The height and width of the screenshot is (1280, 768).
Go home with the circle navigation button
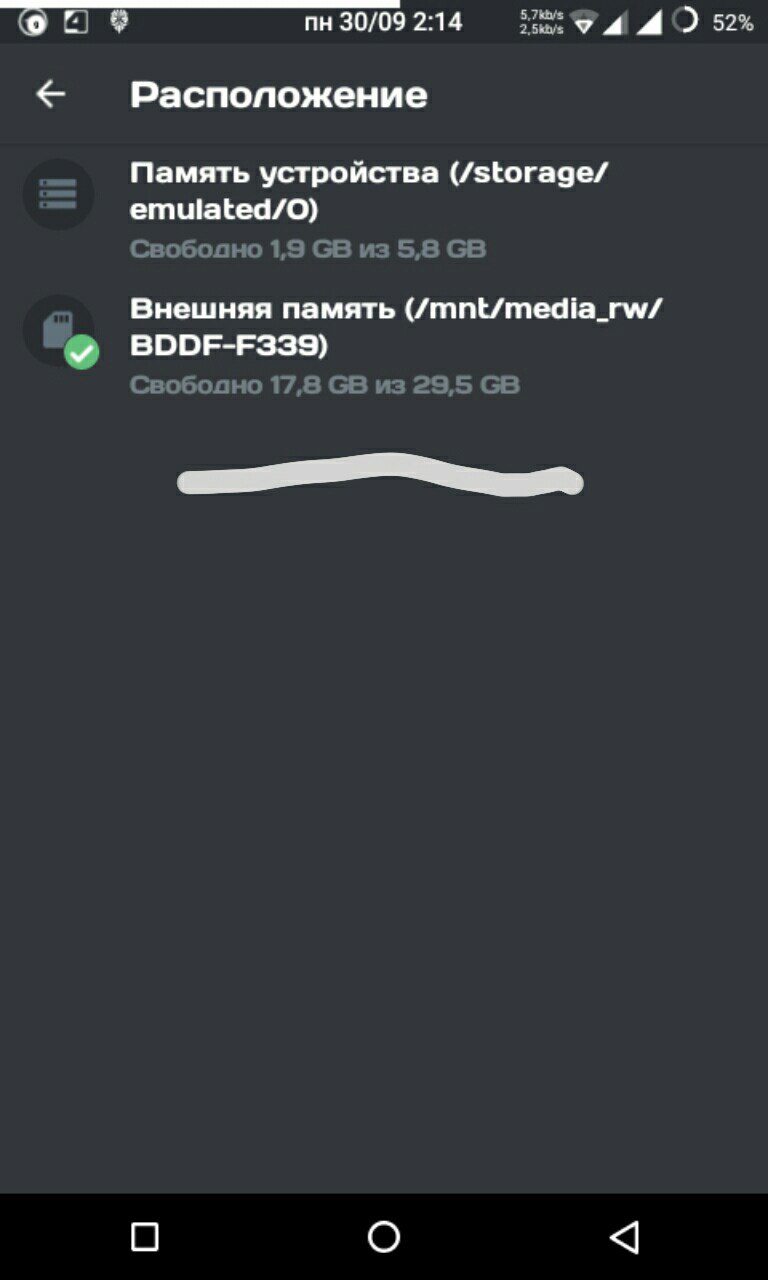click(384, 1237)
